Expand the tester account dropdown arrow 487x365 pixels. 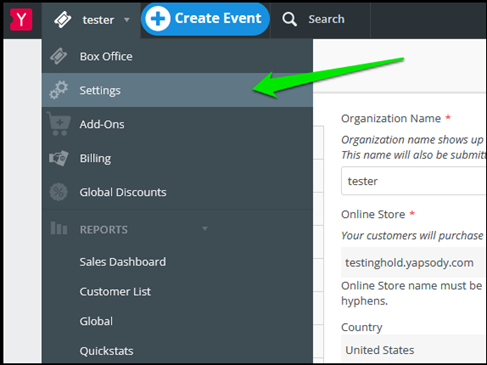[127, 20]
